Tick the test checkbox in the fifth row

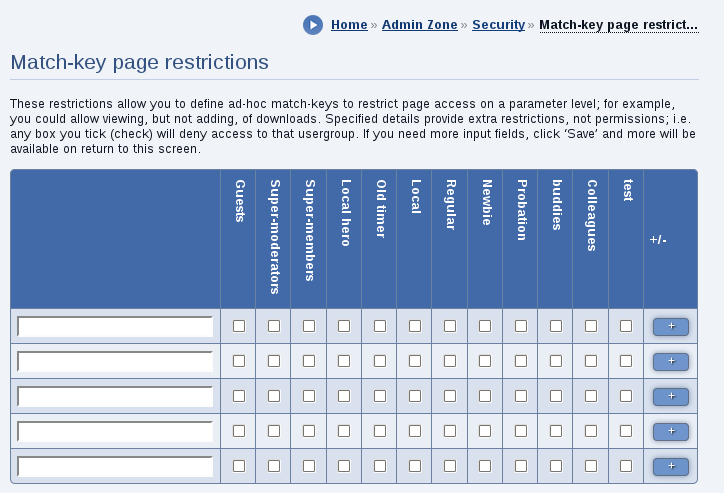626,466
